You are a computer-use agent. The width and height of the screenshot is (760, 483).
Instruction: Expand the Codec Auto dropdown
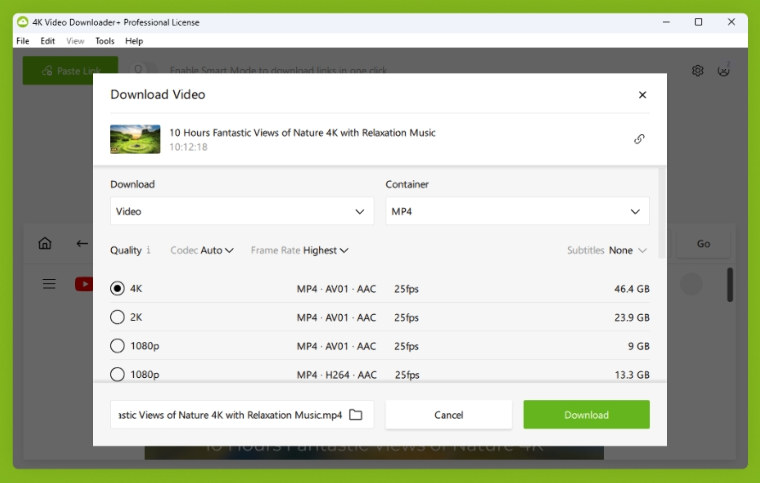click(202, 251)
